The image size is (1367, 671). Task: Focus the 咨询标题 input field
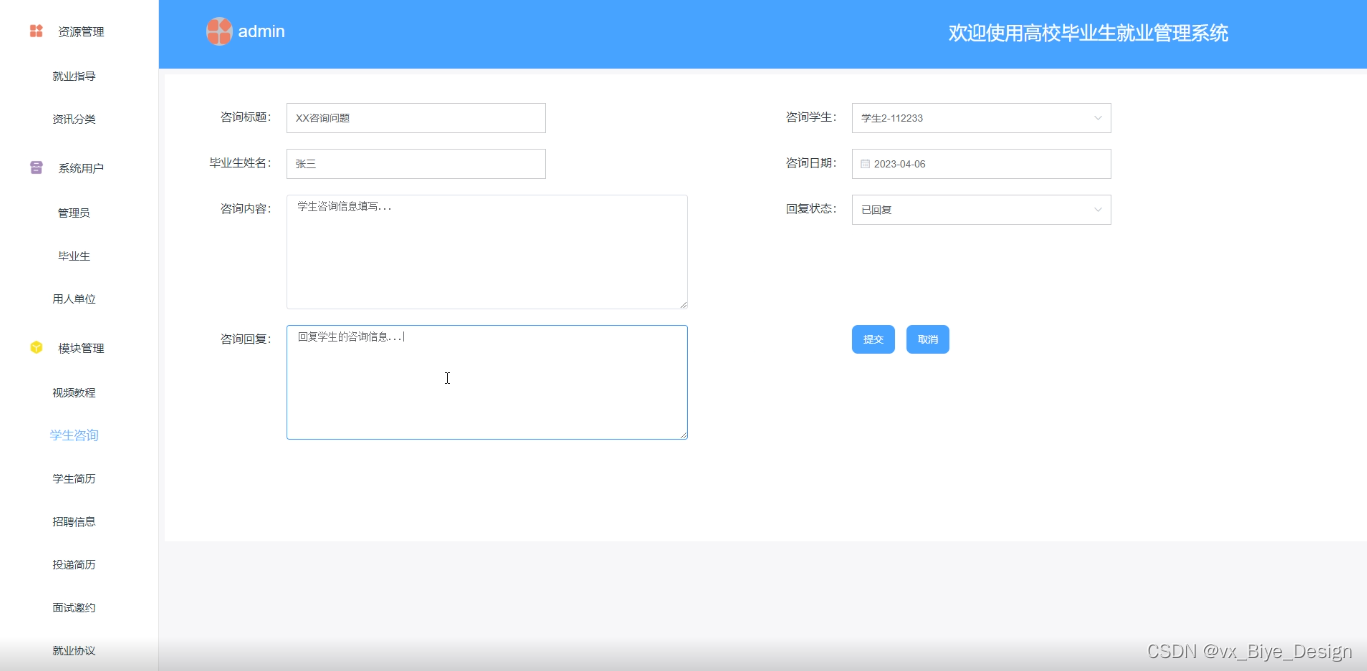point(416,118)
